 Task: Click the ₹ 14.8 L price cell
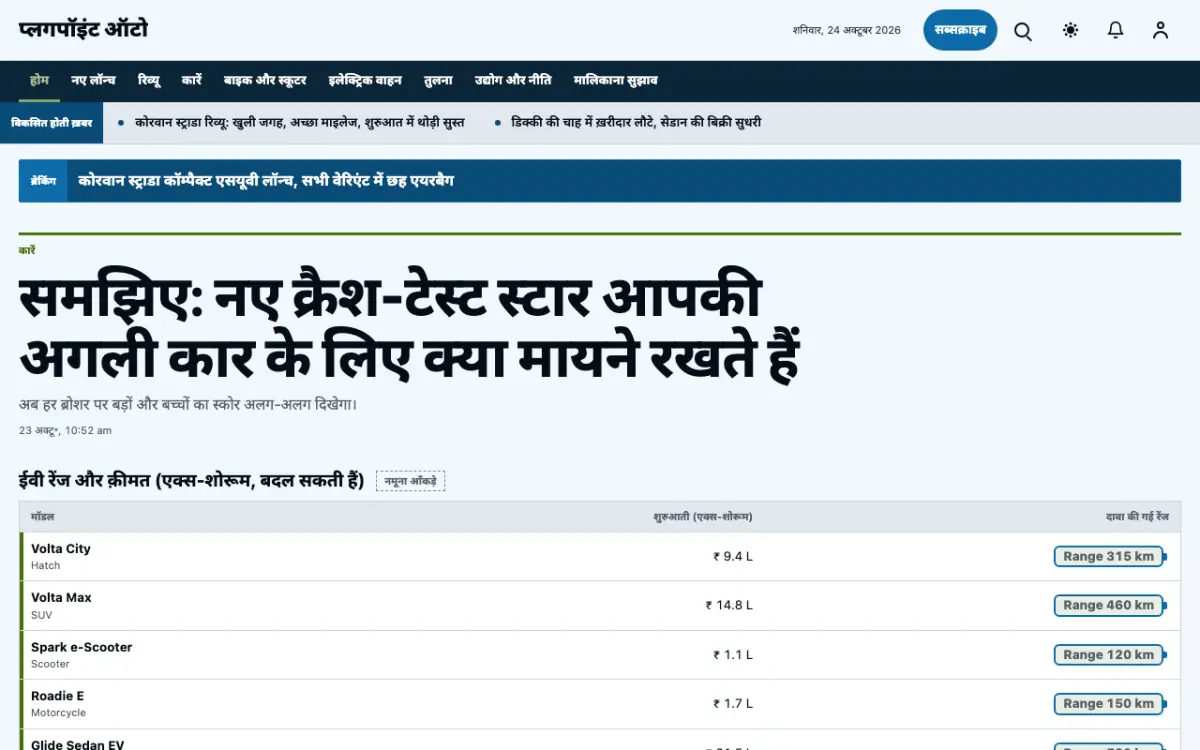729,605
